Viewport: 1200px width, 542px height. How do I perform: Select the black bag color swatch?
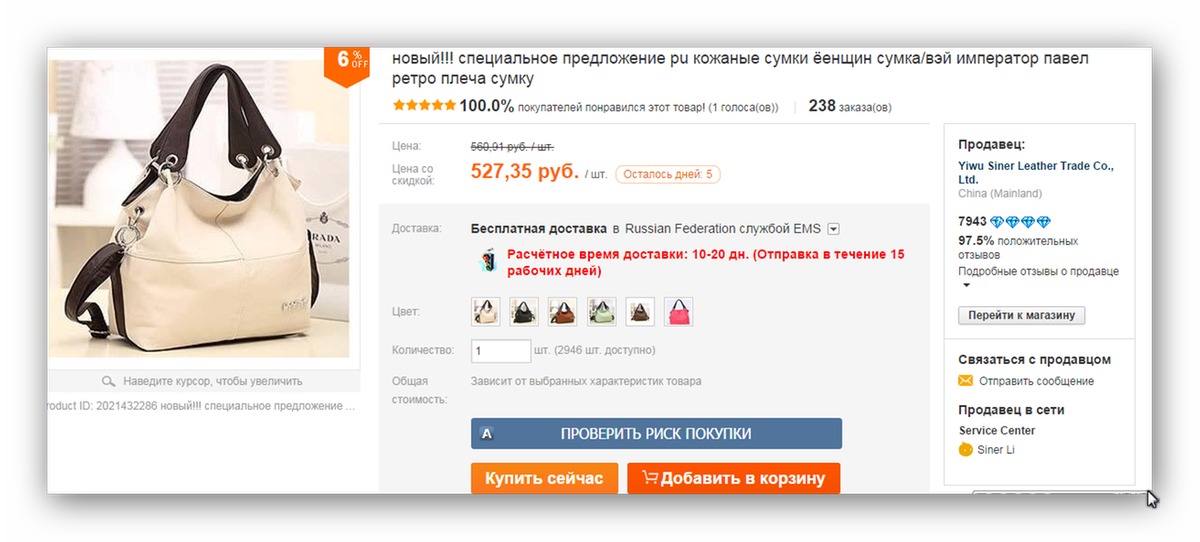pos(524,312)
